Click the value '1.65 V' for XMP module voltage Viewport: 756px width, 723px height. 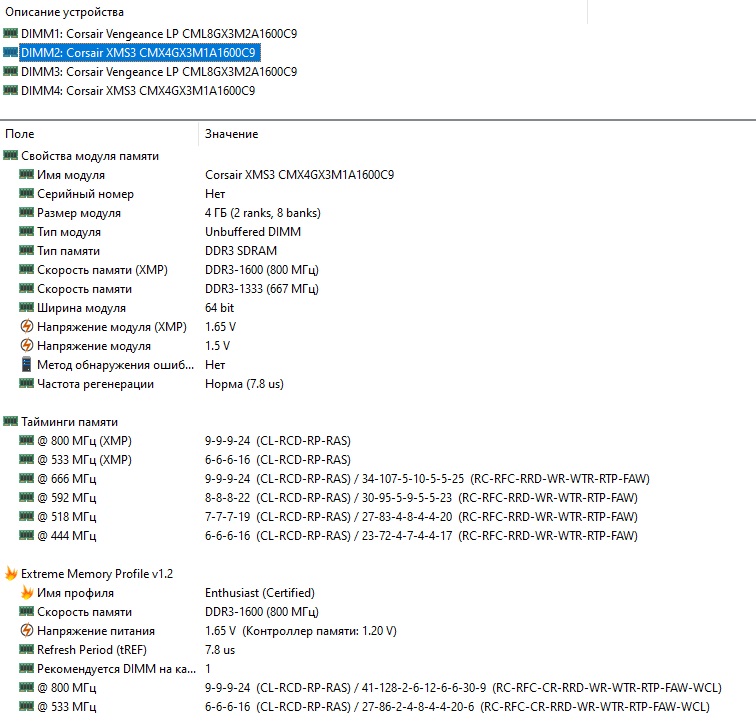point(220,327)
